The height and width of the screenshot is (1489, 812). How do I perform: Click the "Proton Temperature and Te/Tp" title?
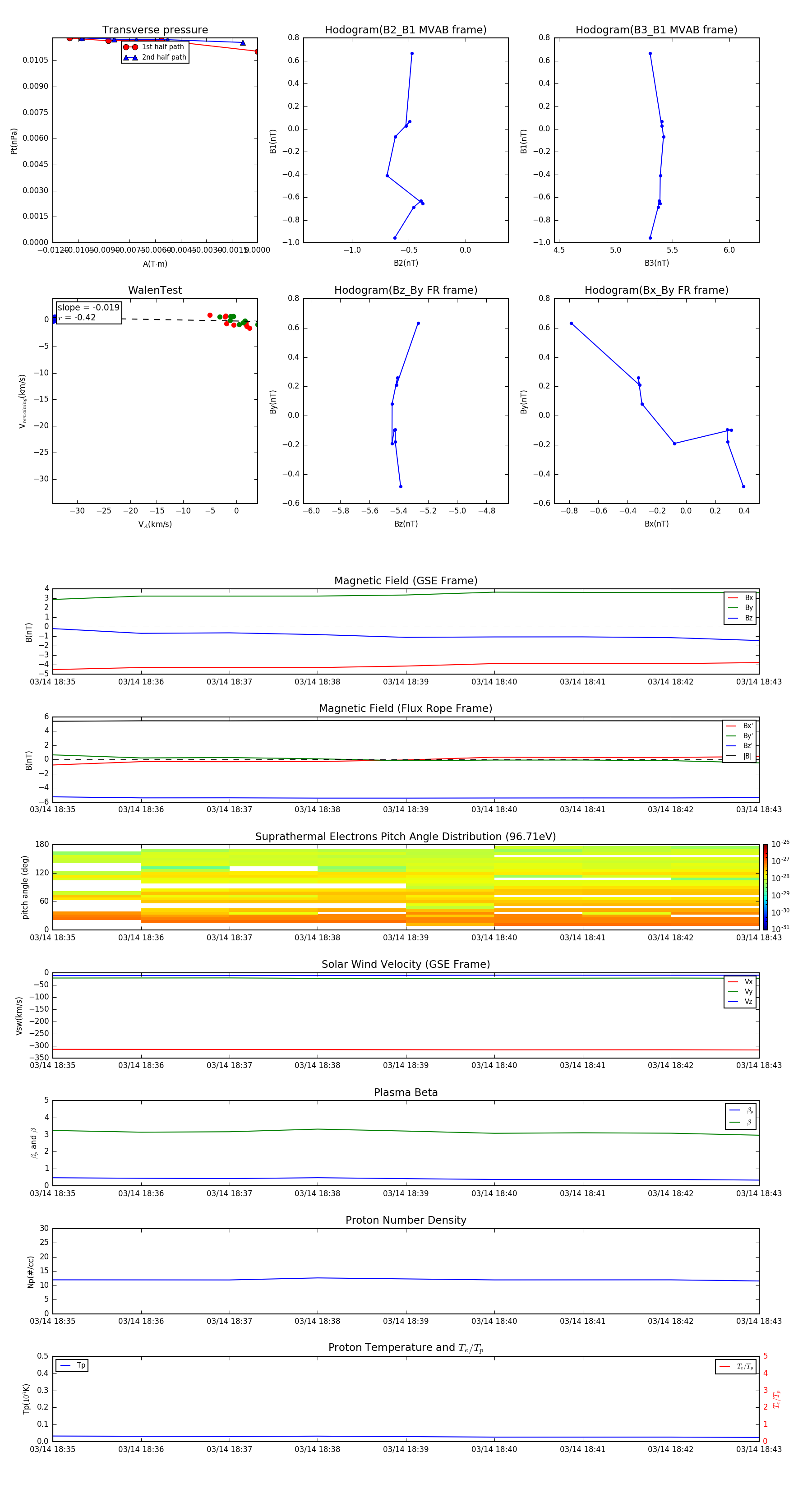(406, 1348)
